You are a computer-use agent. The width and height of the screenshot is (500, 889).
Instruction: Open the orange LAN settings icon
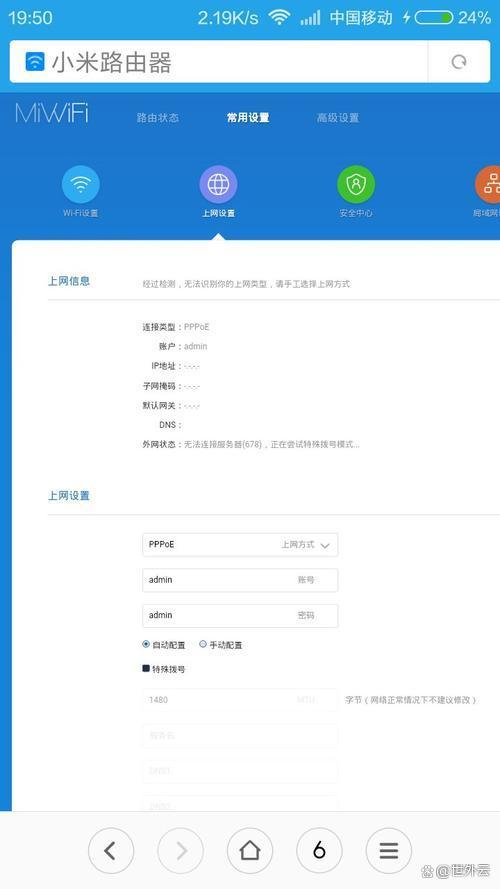point(488,184)
